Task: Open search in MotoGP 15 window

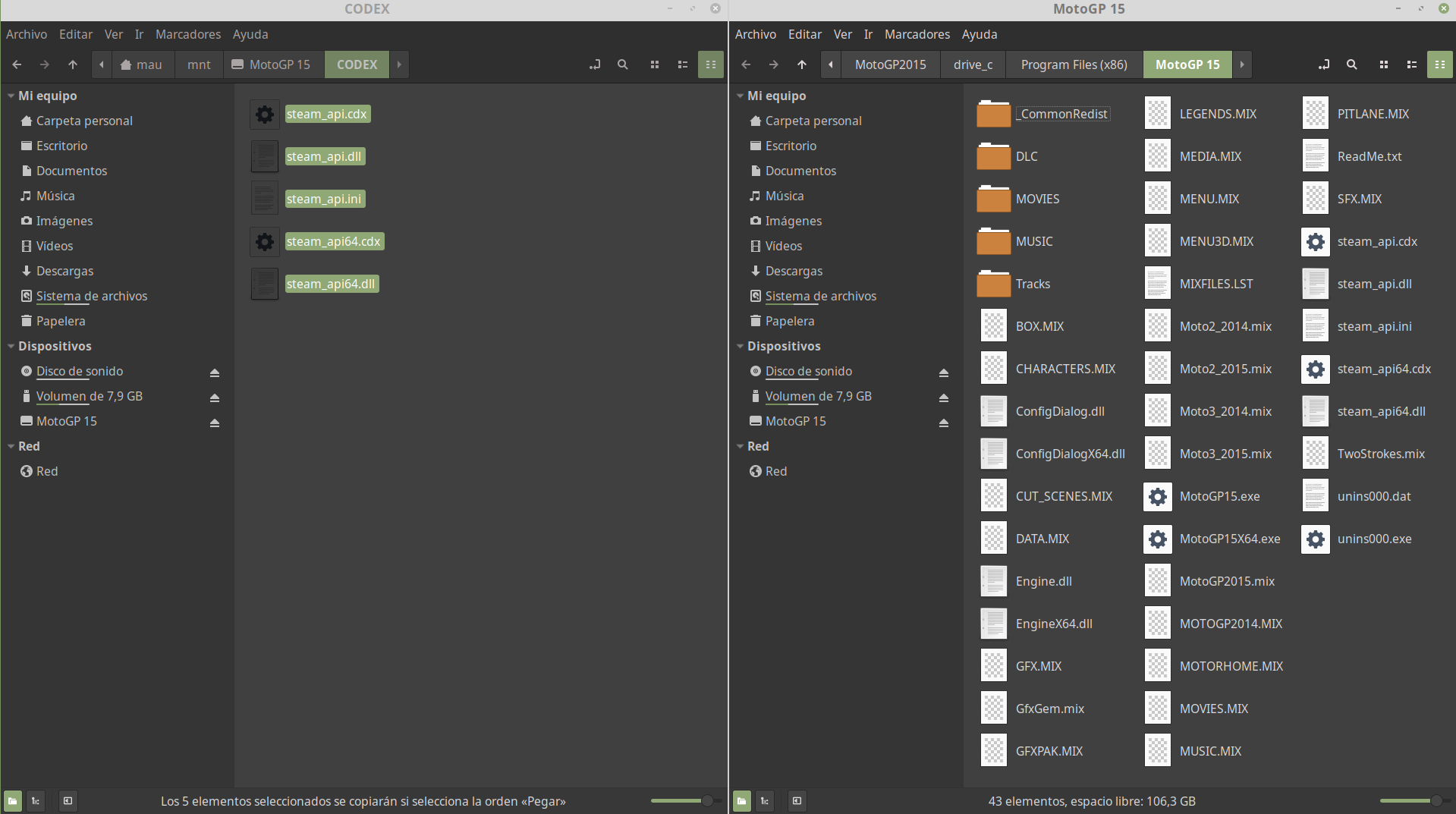Action: pyautogui.click(x=1352, y=64)
